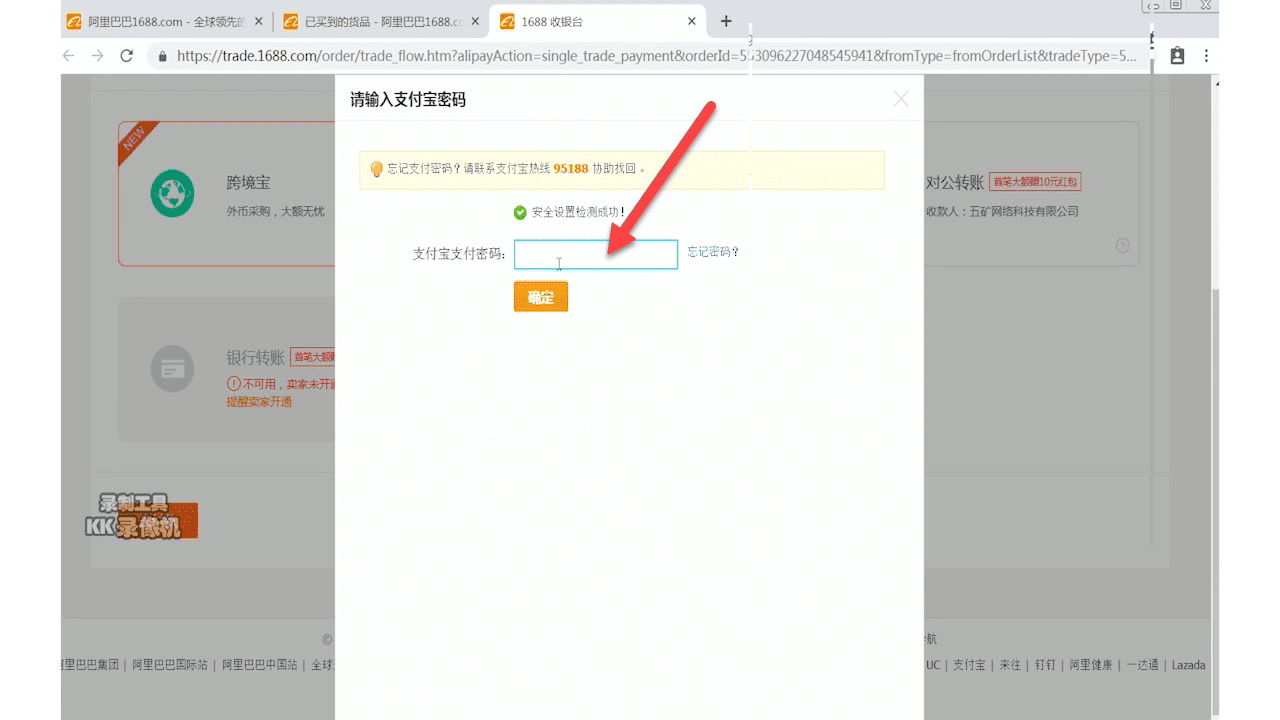
Task: Click the 提醒卖家开通 link
Action: [x=259, y=402]
